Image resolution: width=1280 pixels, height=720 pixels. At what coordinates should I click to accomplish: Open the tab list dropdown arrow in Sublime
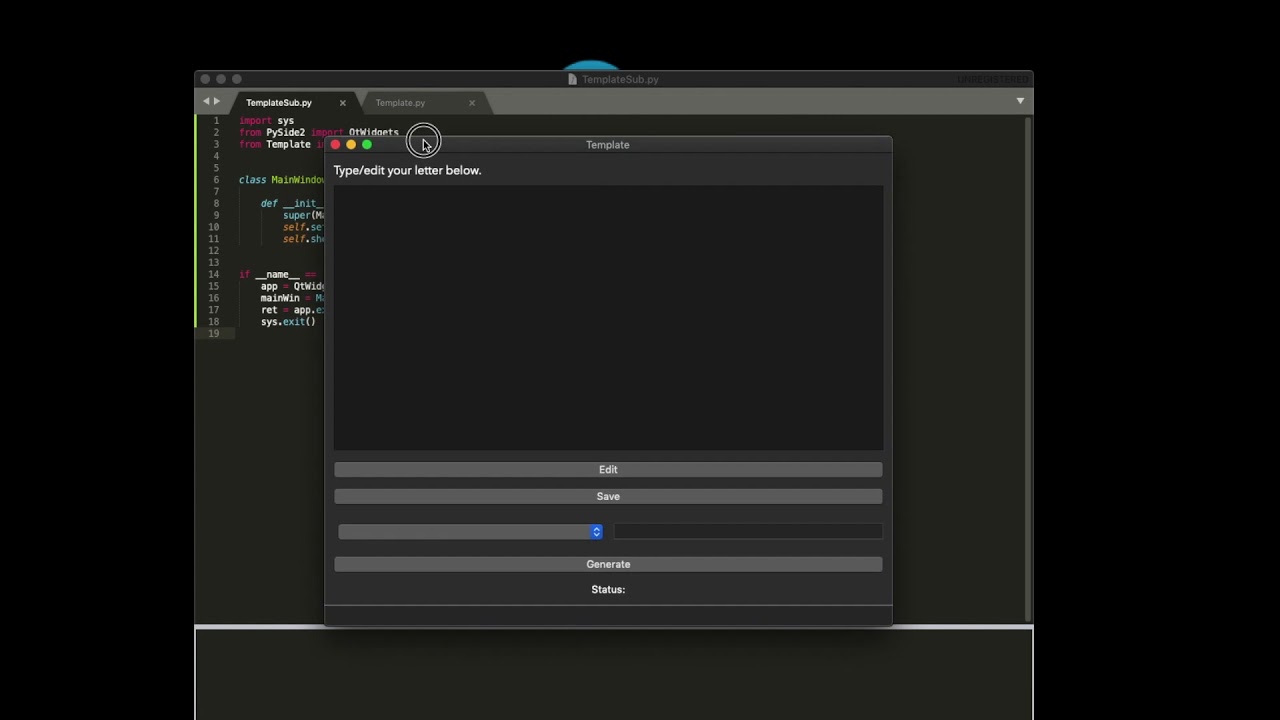coord(1020,101)
